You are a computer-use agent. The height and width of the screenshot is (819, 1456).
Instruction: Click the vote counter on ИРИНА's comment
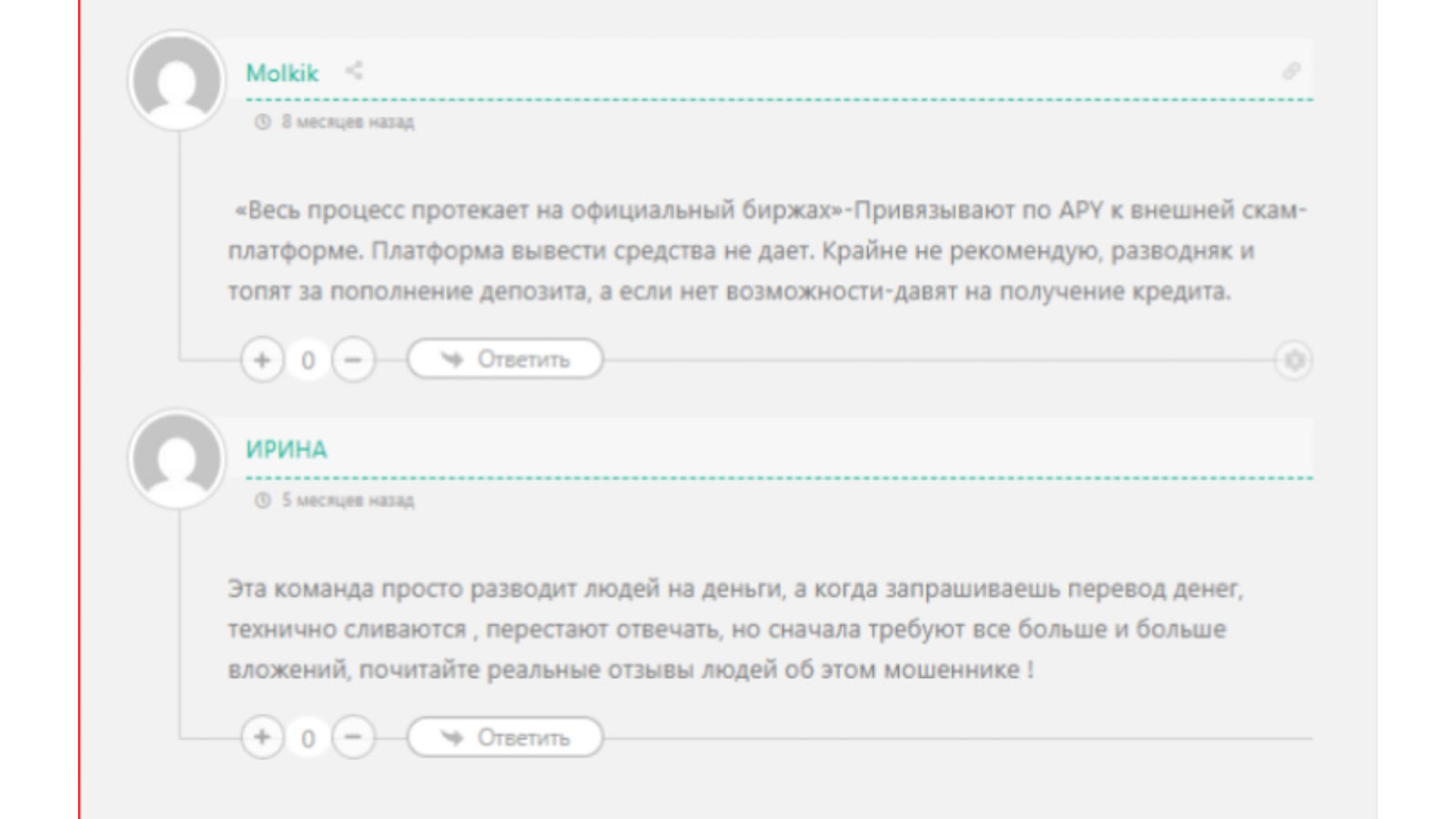pos(308,737)
